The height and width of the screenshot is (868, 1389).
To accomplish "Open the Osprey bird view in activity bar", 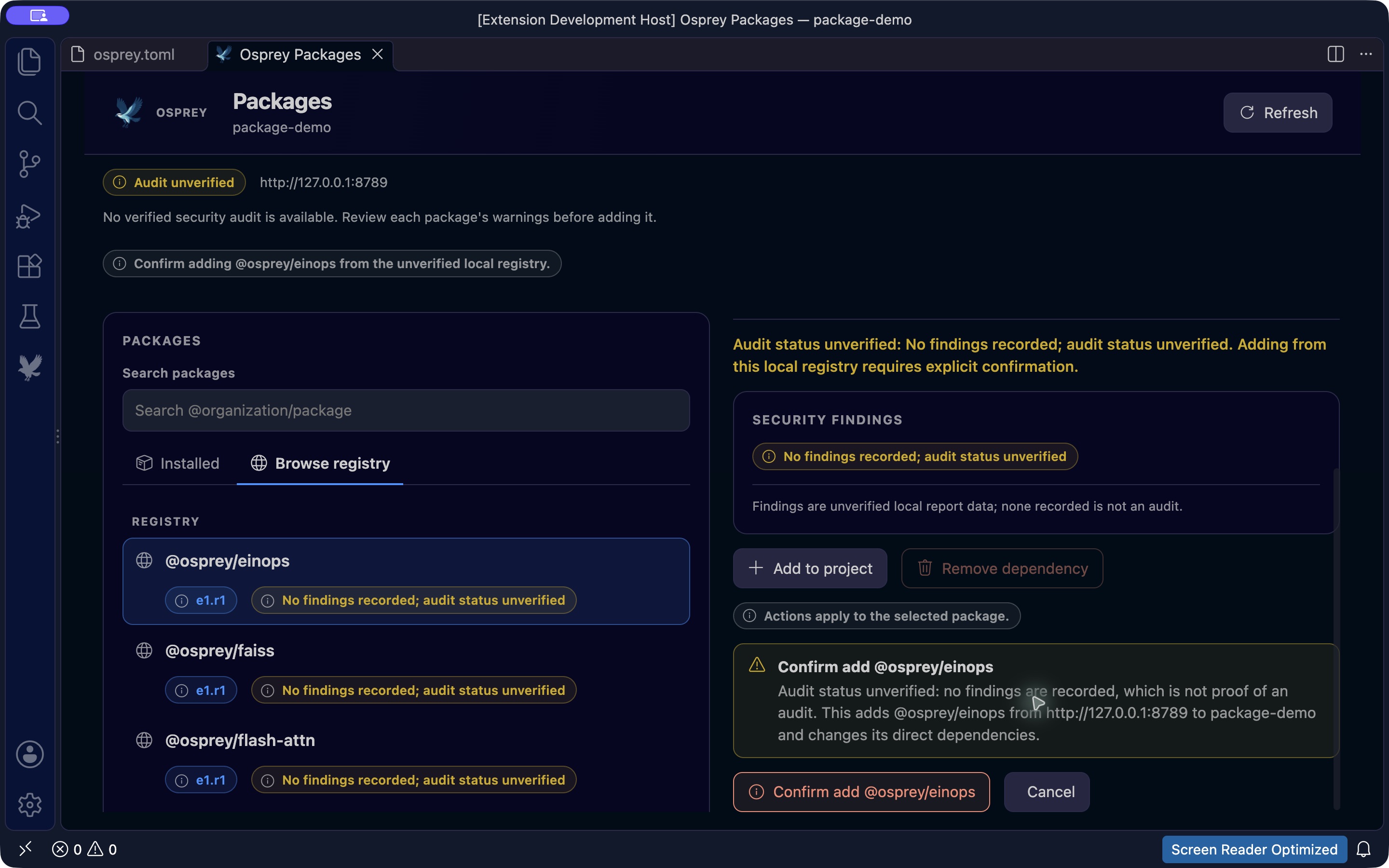I will (x=29, y=367).
